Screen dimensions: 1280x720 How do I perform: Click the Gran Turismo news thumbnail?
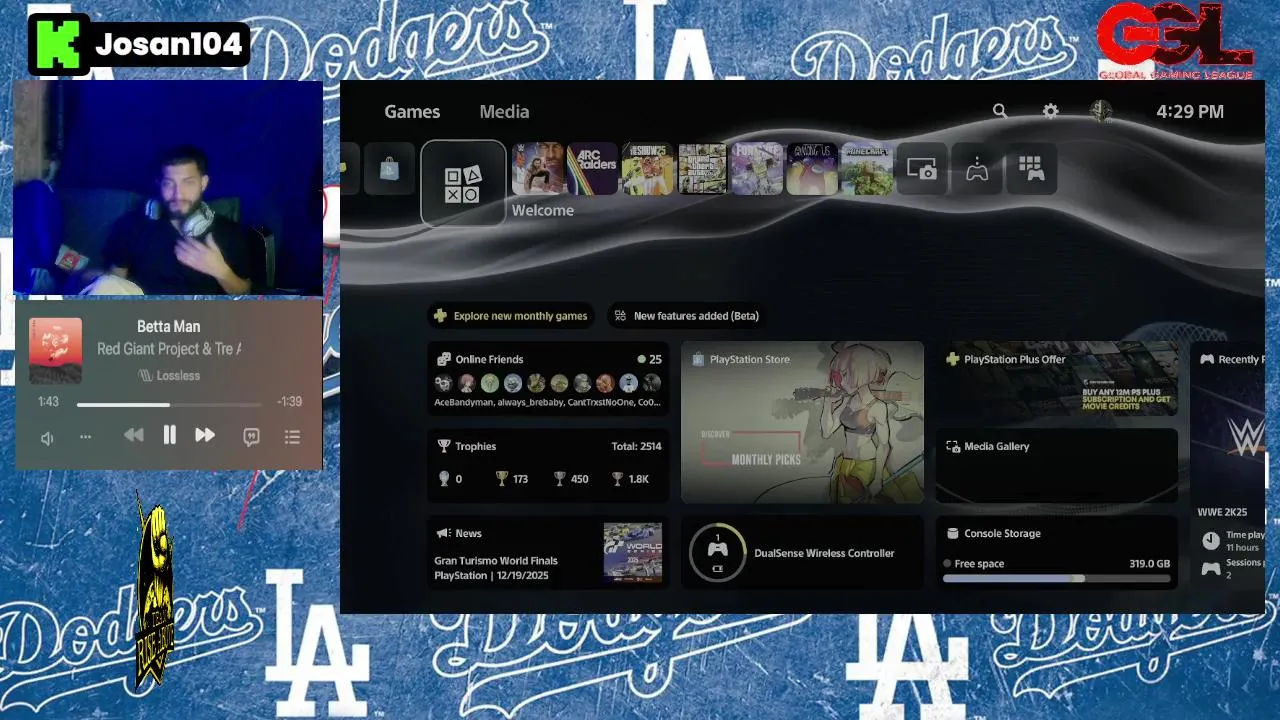[633, 551]
